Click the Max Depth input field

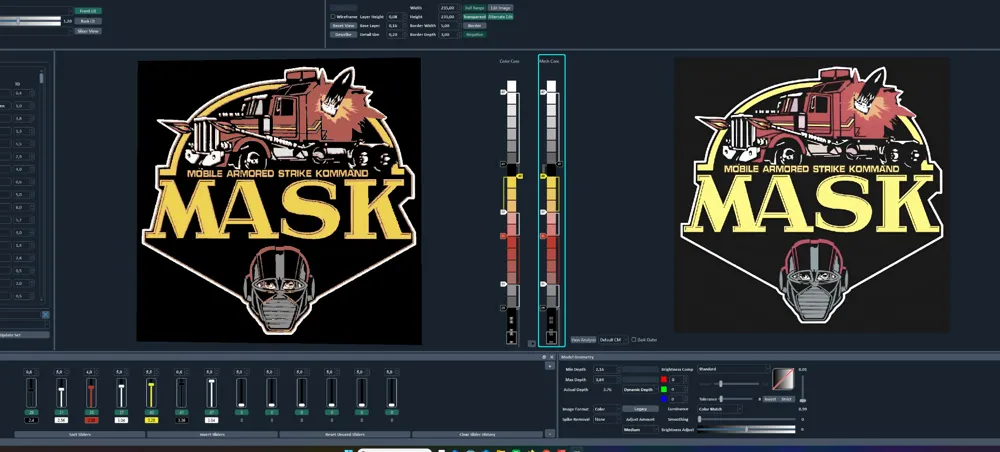607,379
